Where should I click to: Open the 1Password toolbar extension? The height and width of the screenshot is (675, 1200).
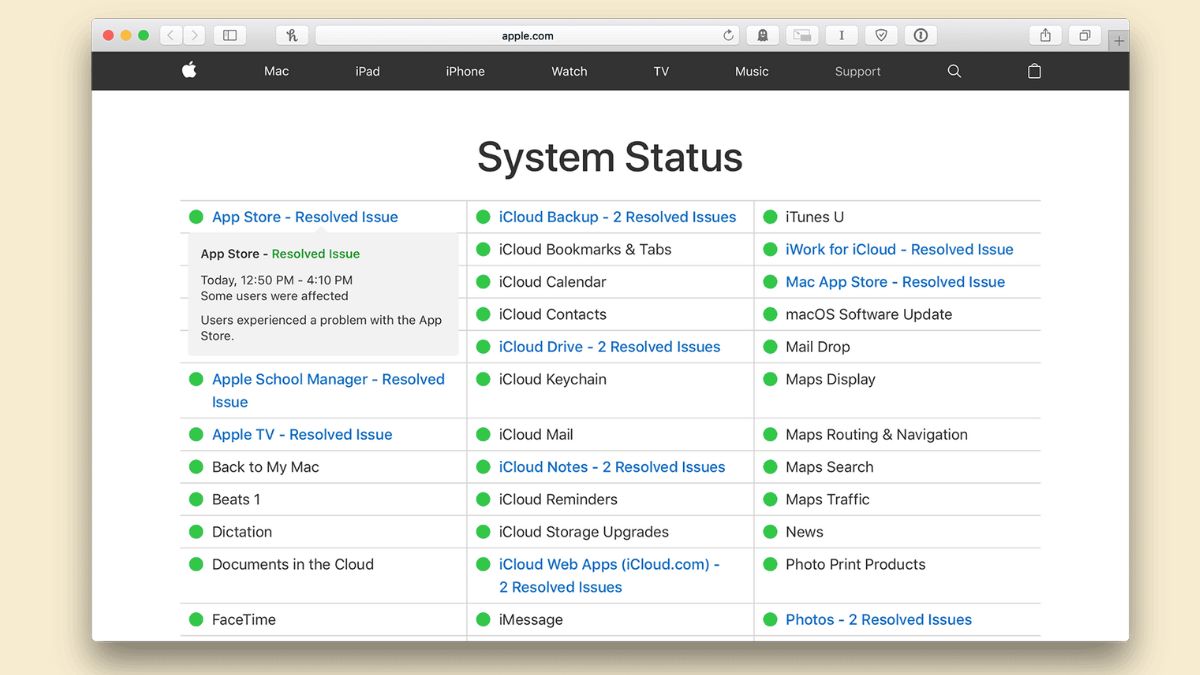[x=920, y=35]
